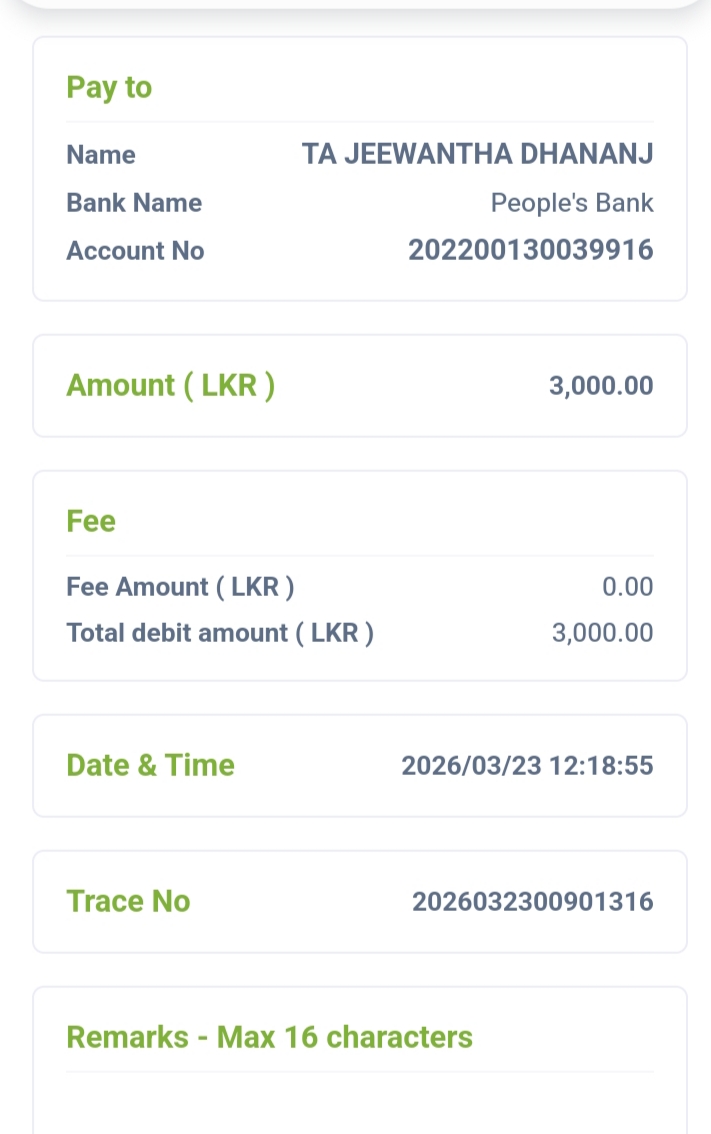This screenshot has height=1134, width=711.
Task: Click the "Bank Name" label
Action: (x=134, y=203)
